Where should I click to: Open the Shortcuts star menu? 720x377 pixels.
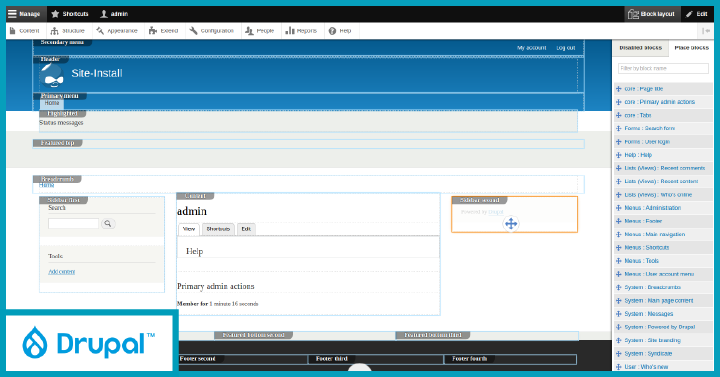tap(70, 14)
